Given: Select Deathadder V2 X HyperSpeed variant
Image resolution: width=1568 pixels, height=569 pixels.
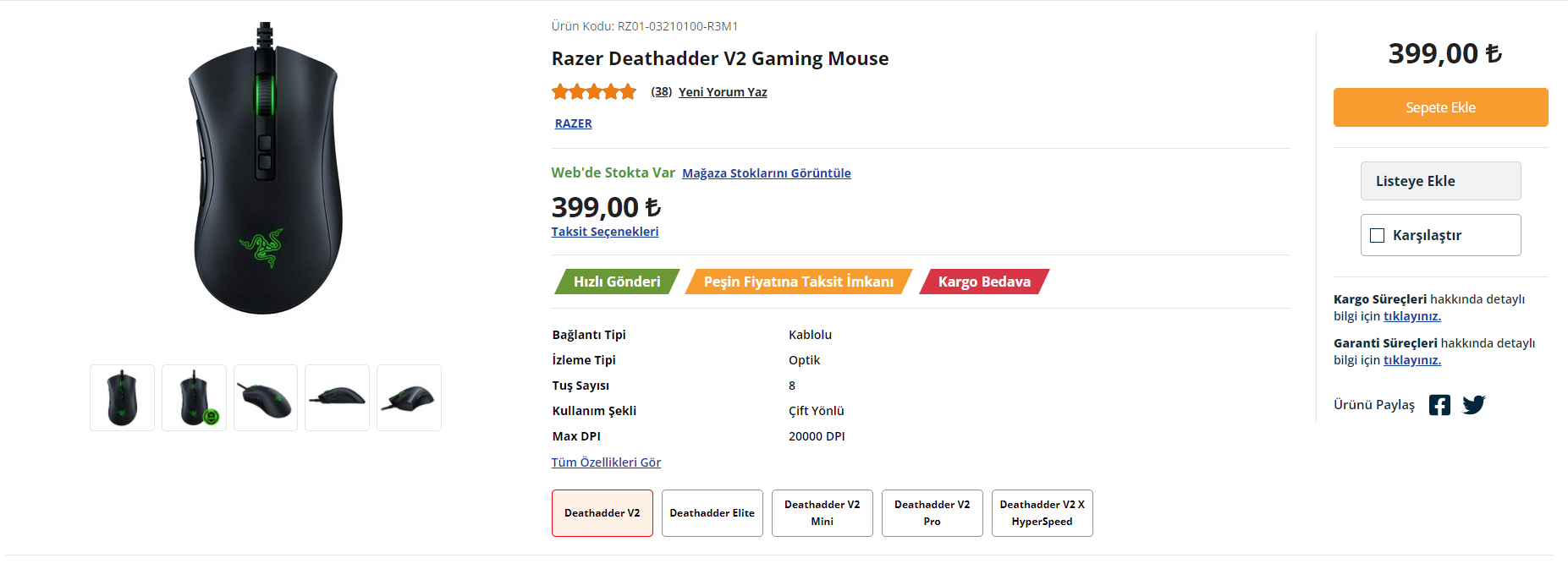Looking at the screenshot, I should tap(1042, 513).
